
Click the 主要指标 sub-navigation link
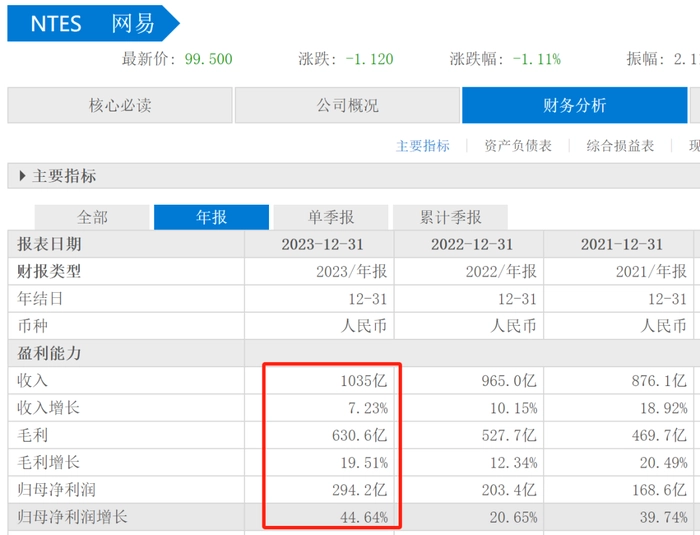(423, 146)
